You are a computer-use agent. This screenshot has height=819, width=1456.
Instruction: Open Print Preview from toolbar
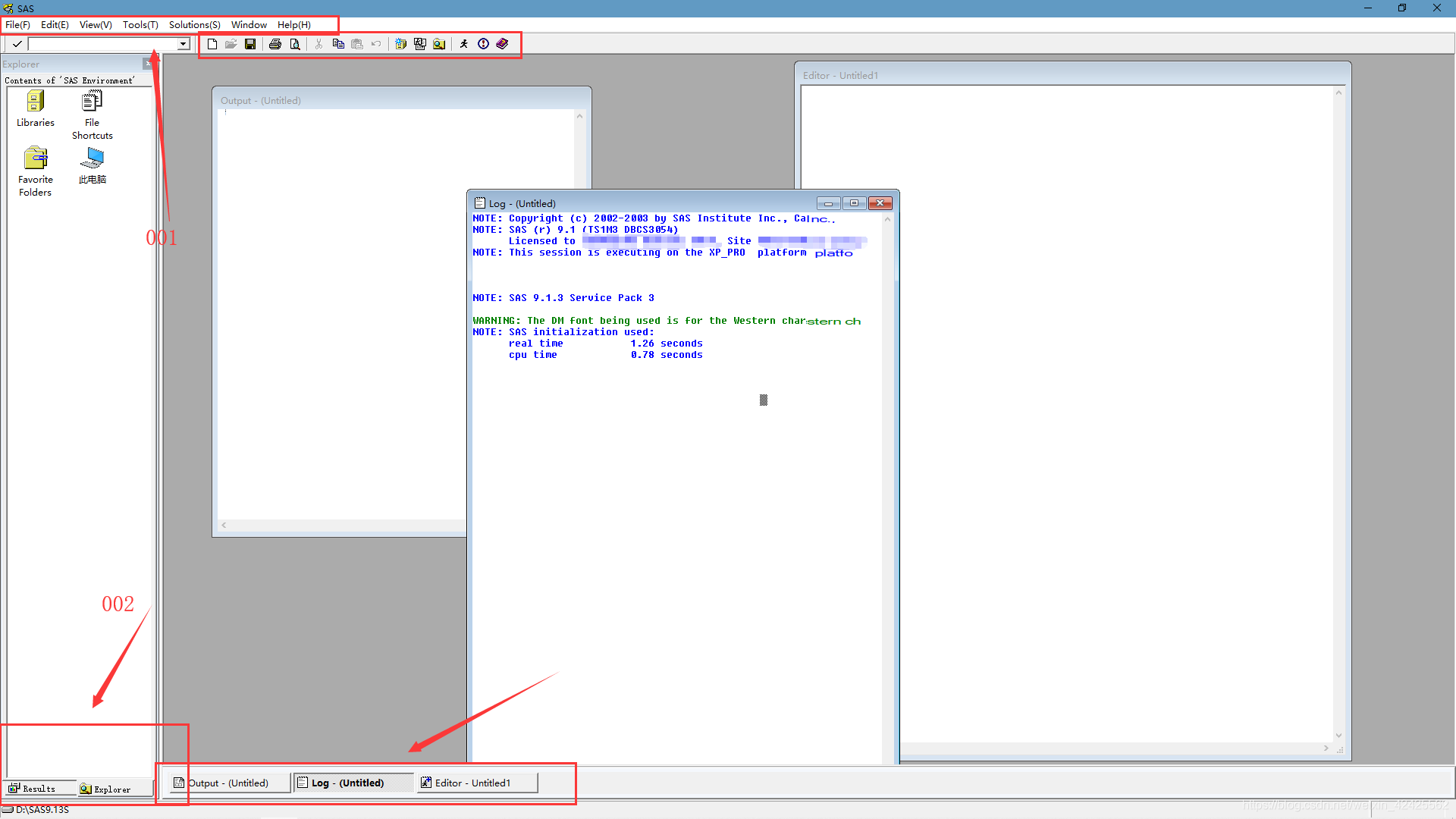(x=295, y=44)
